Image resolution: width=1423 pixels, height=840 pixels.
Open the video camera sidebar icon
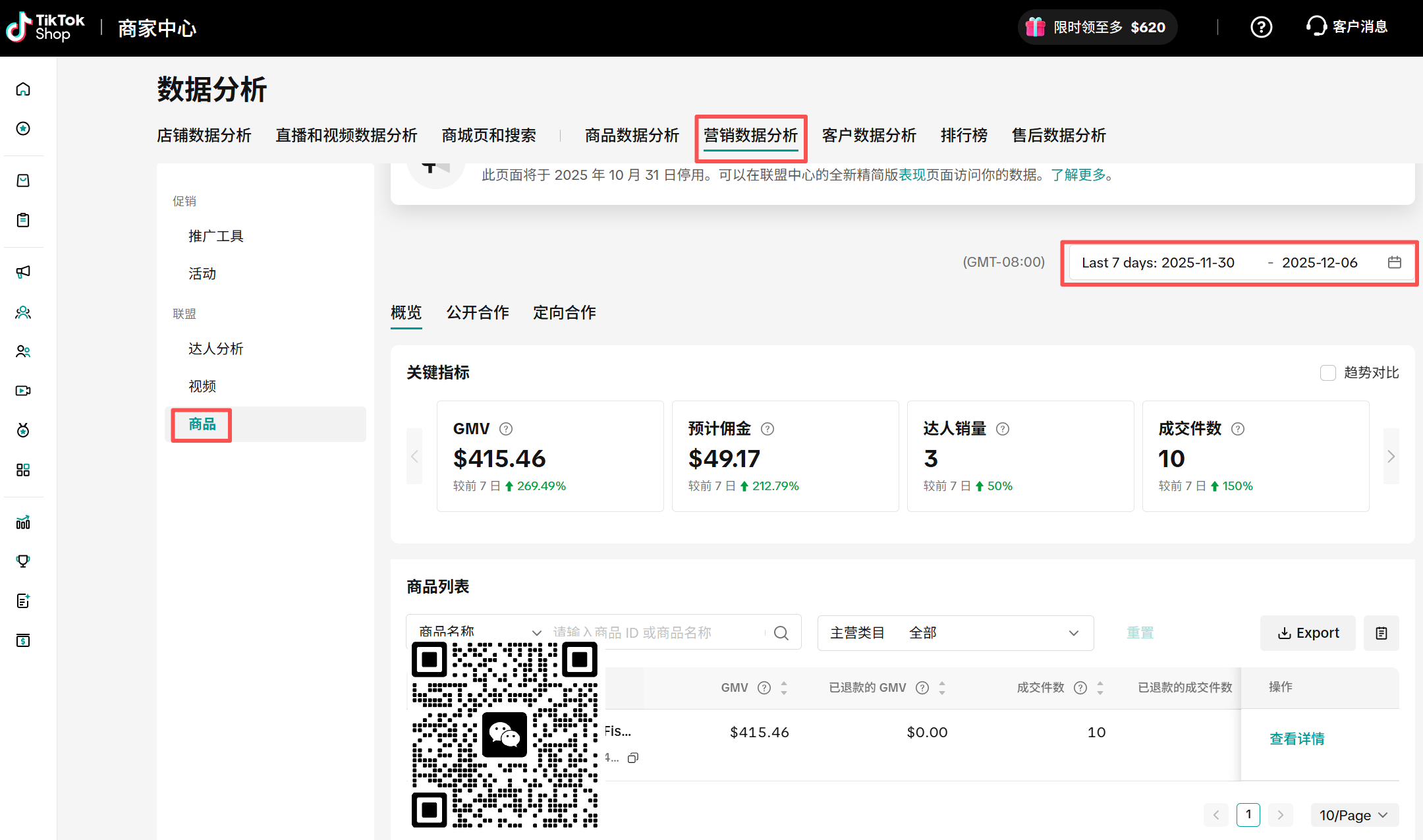coord(23,391)
